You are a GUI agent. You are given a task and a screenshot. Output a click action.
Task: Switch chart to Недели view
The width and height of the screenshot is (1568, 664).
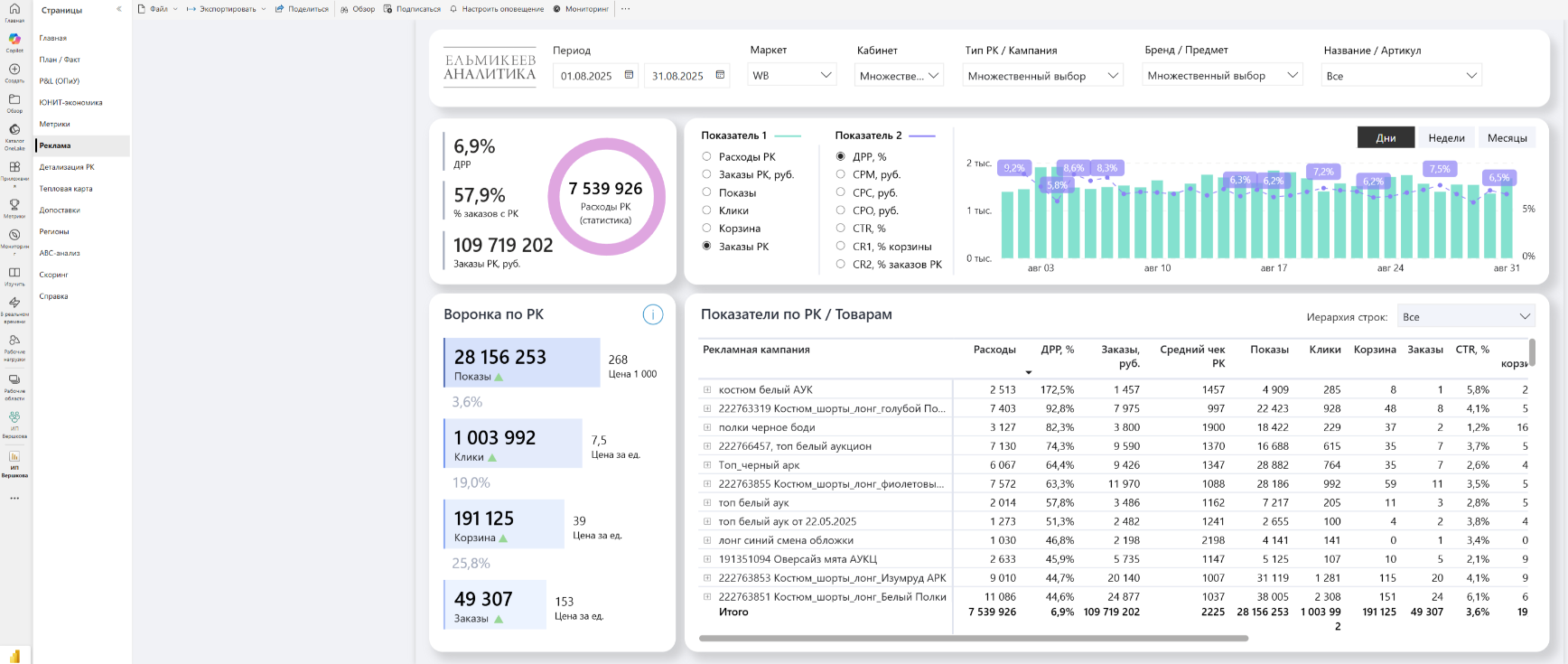1445,138
